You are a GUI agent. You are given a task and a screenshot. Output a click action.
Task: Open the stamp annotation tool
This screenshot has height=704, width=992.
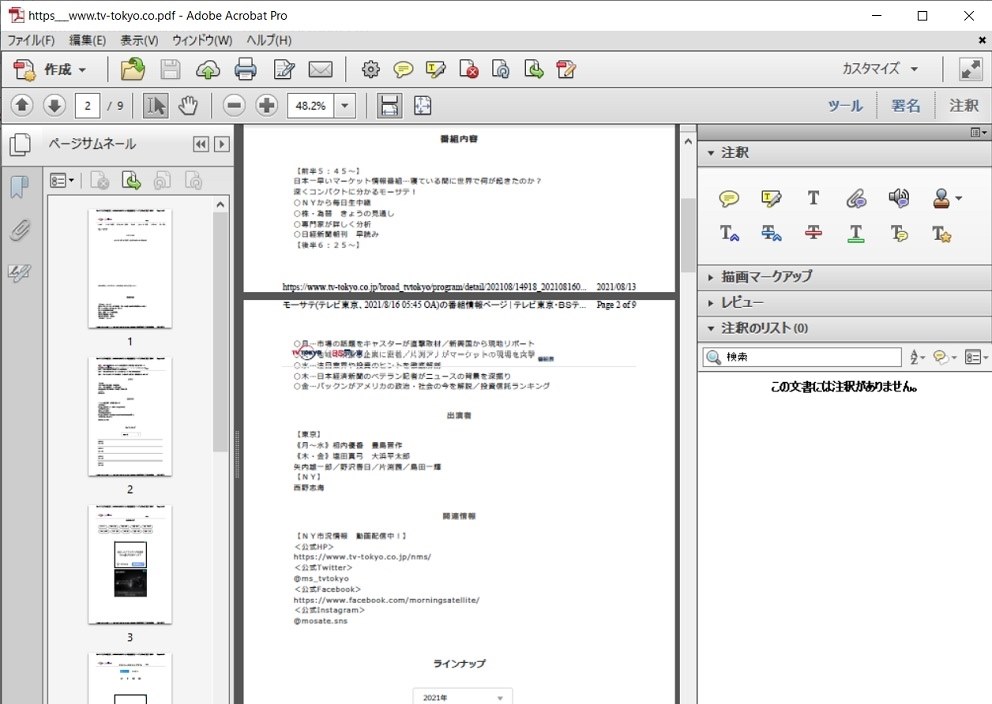941,199
